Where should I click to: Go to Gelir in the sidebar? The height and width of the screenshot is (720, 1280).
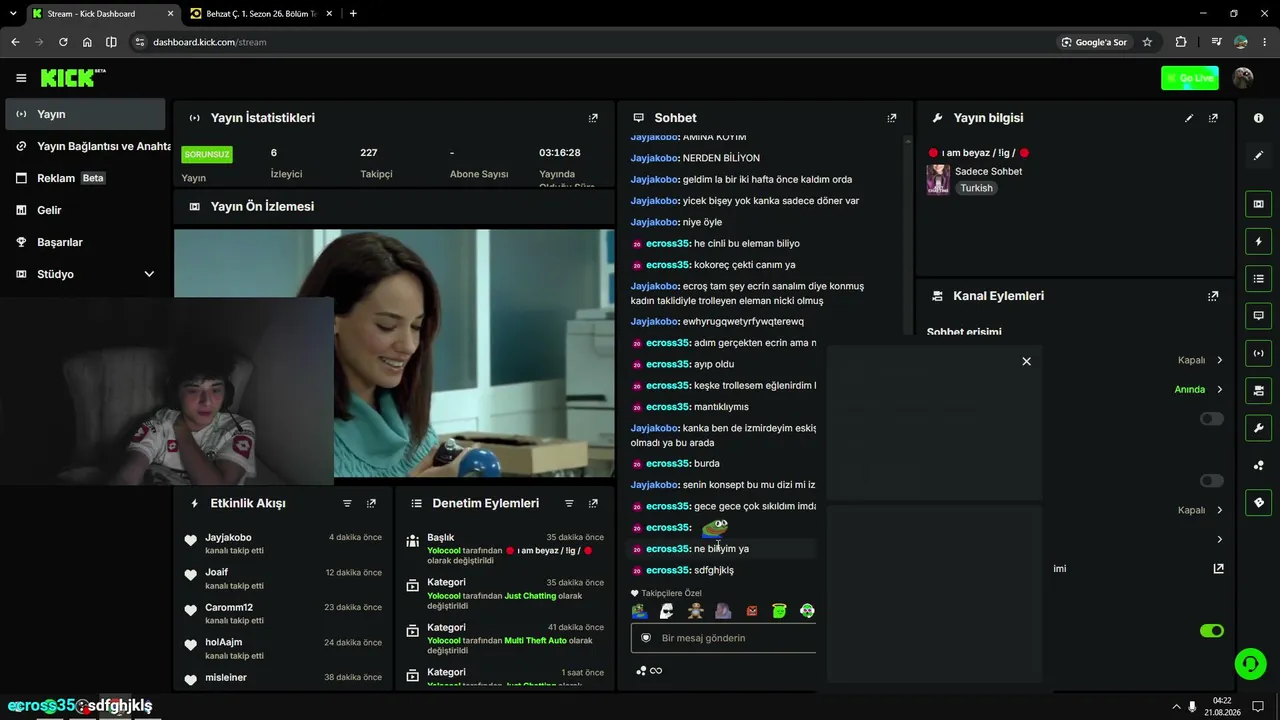85,210
